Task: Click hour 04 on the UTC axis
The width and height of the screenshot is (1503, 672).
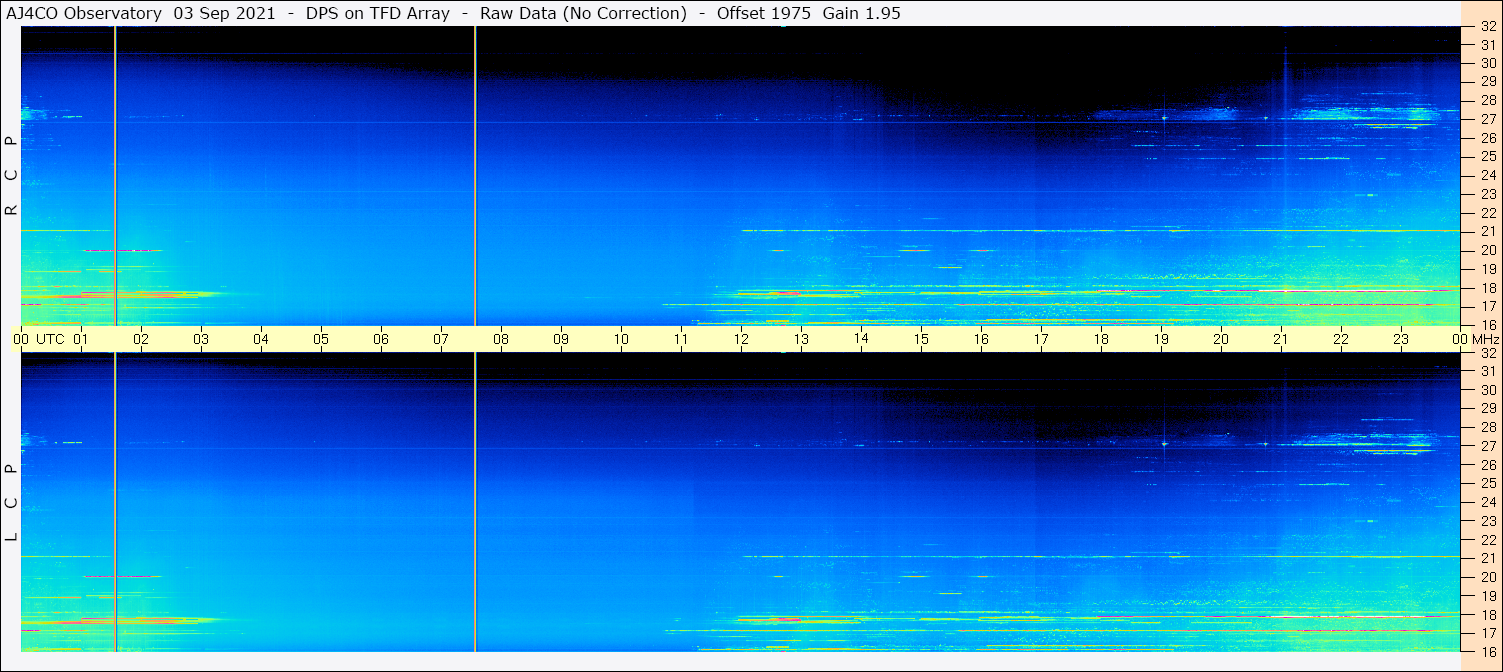Action: pos(261,339)
